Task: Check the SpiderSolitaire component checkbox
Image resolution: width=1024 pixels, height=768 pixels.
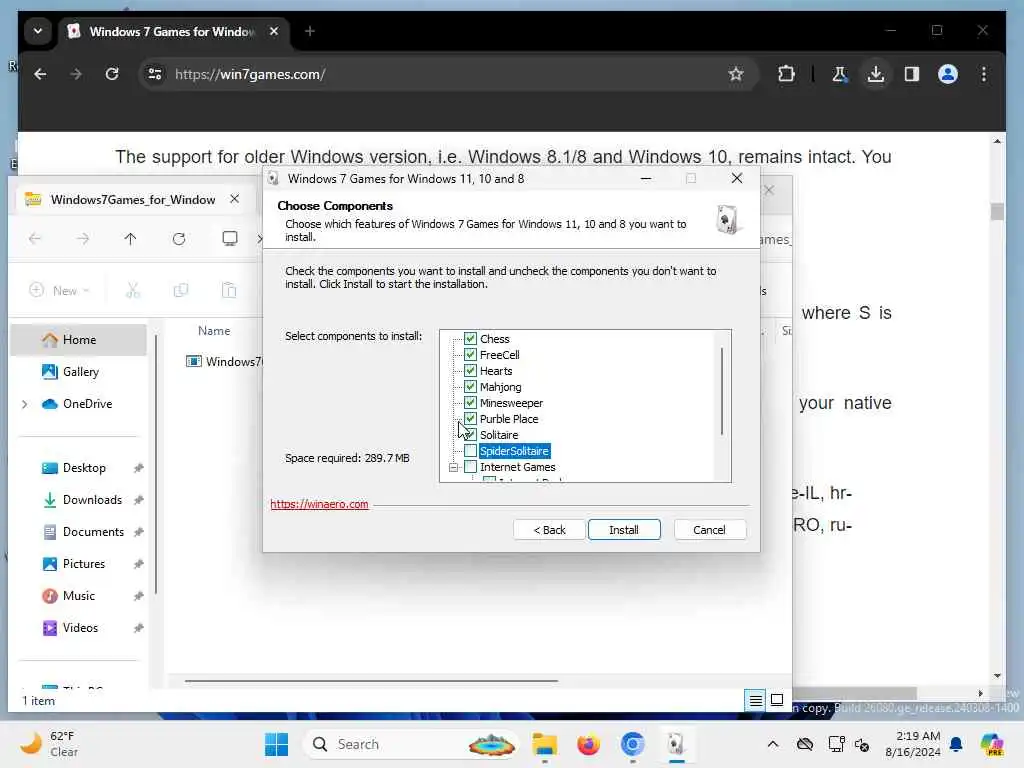Action: (x=470, y=451)
